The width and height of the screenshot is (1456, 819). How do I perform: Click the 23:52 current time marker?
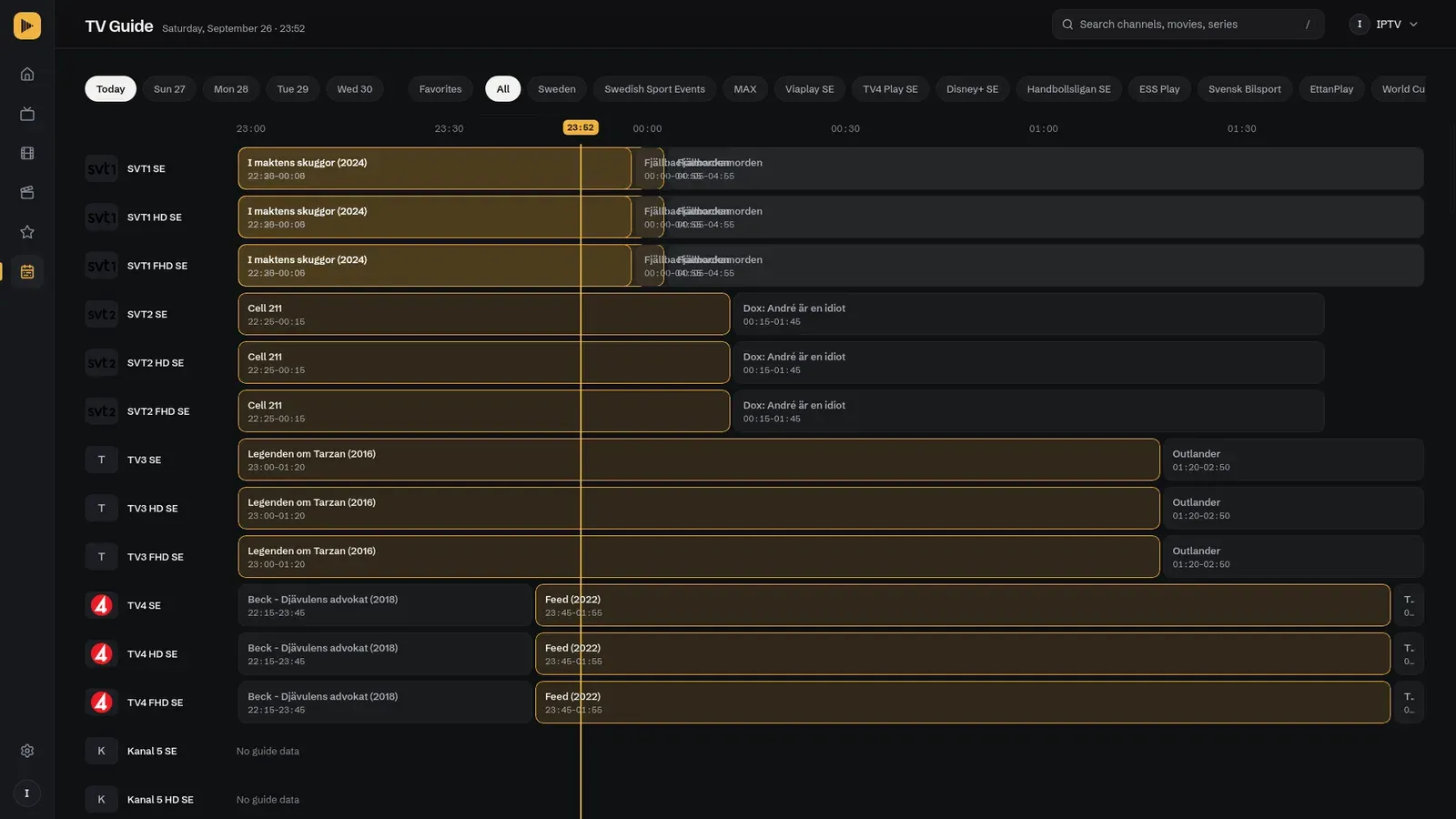[581, 127]
